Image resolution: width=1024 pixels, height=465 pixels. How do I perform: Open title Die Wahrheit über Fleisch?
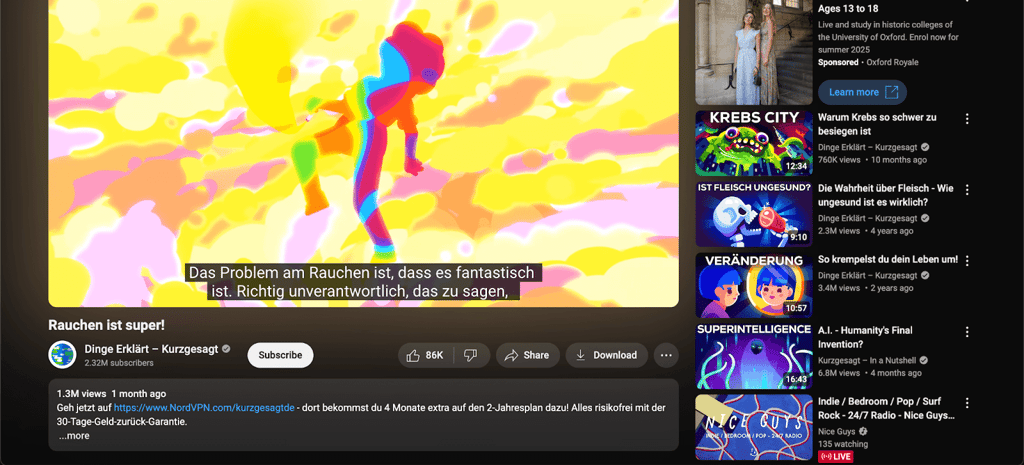(x=886, y=195)
